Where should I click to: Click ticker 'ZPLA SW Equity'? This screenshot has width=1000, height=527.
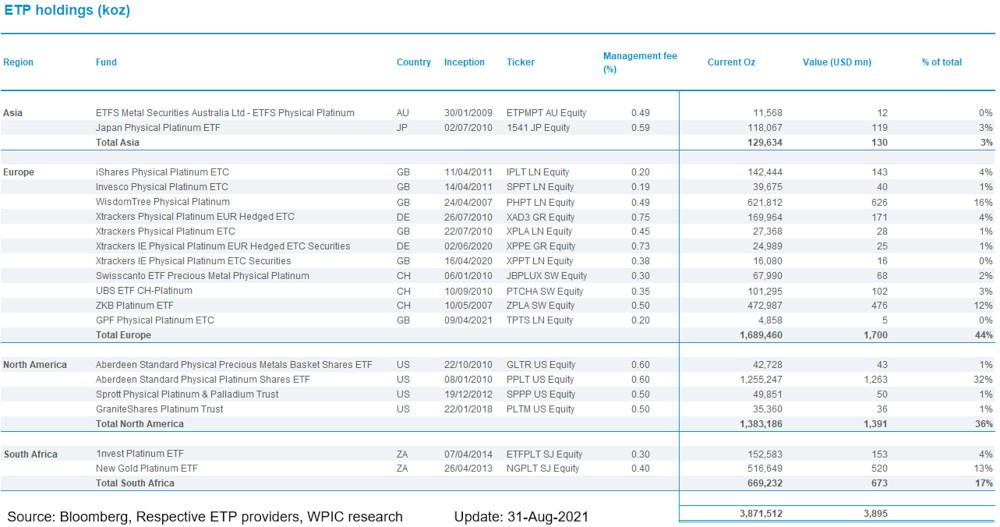point(540,306)
